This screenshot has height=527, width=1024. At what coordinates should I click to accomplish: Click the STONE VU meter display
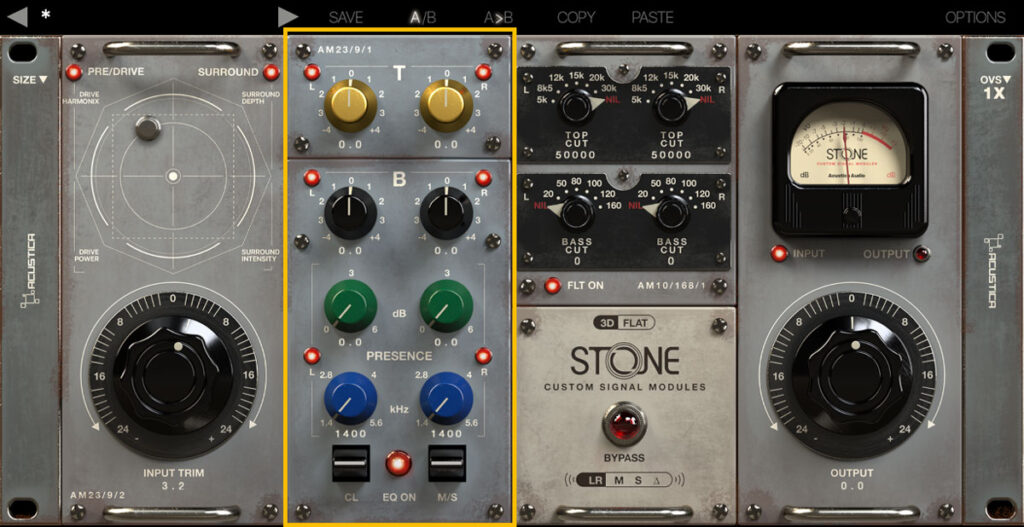click(850, 145)
